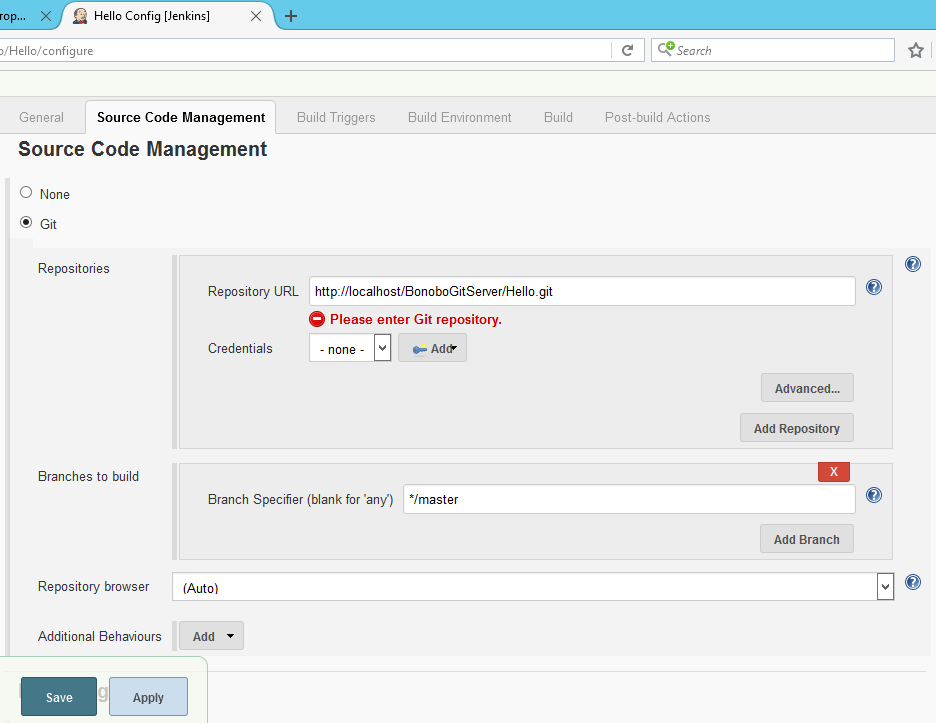Click the 'Repositories' label
This screenshot has height=723, width=936.
pos(73,268)
